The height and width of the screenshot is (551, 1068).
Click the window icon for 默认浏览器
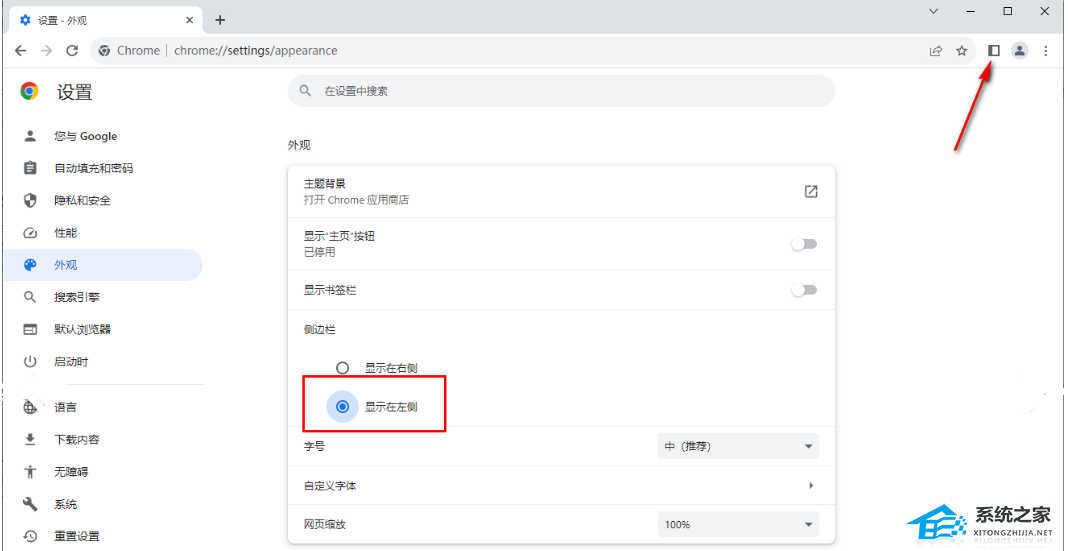[x=30, y=330]
